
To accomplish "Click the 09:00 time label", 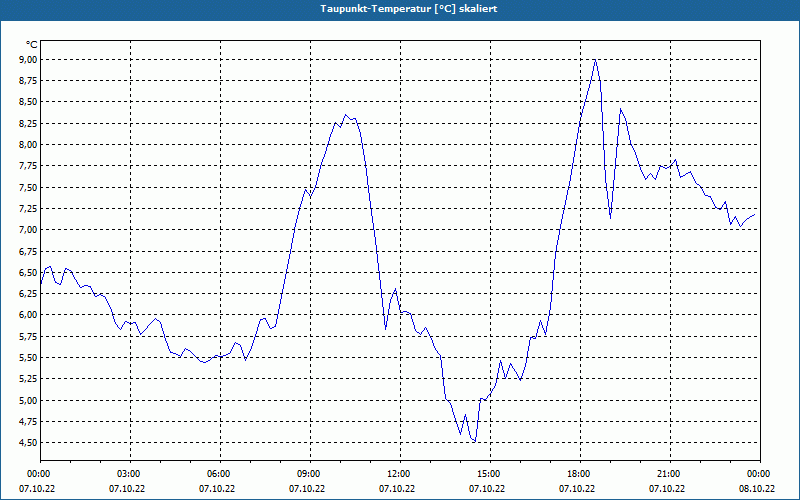I will (x=311, y=474).
